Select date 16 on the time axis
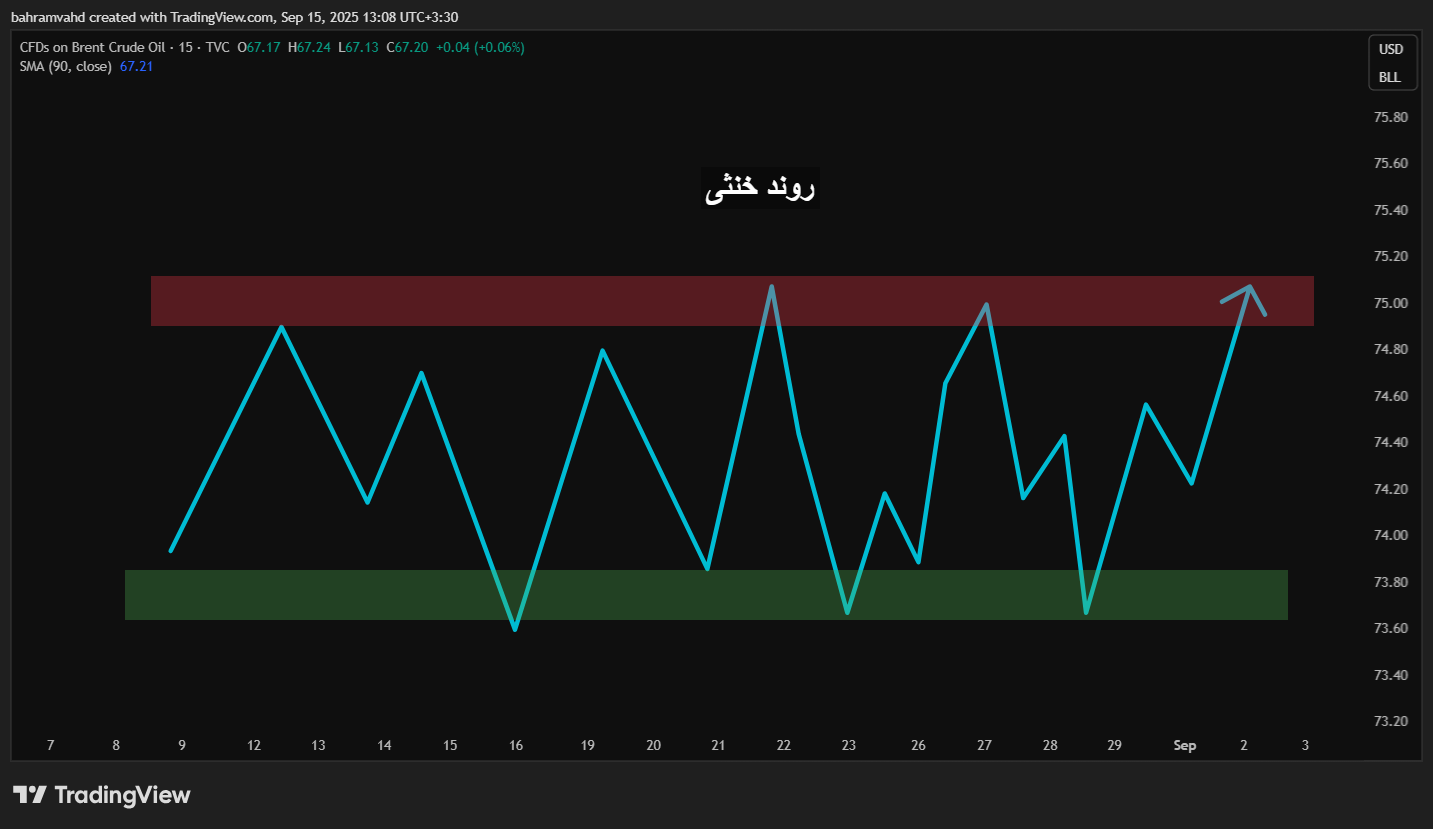 [516, 745]
